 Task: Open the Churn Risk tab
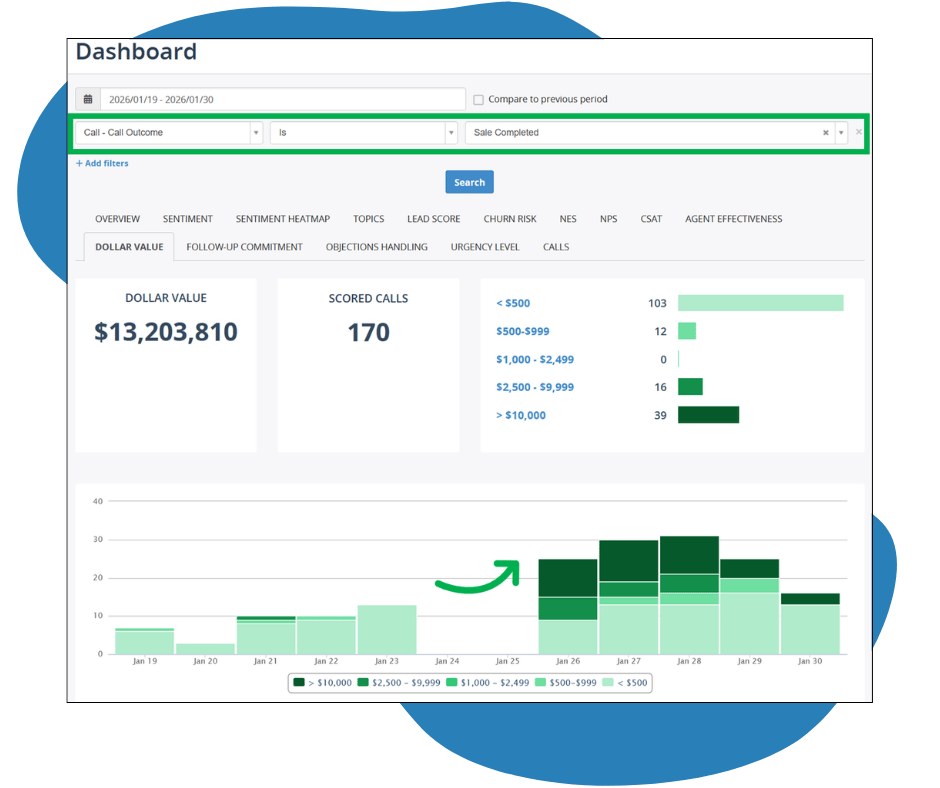[x=510, y=219]
